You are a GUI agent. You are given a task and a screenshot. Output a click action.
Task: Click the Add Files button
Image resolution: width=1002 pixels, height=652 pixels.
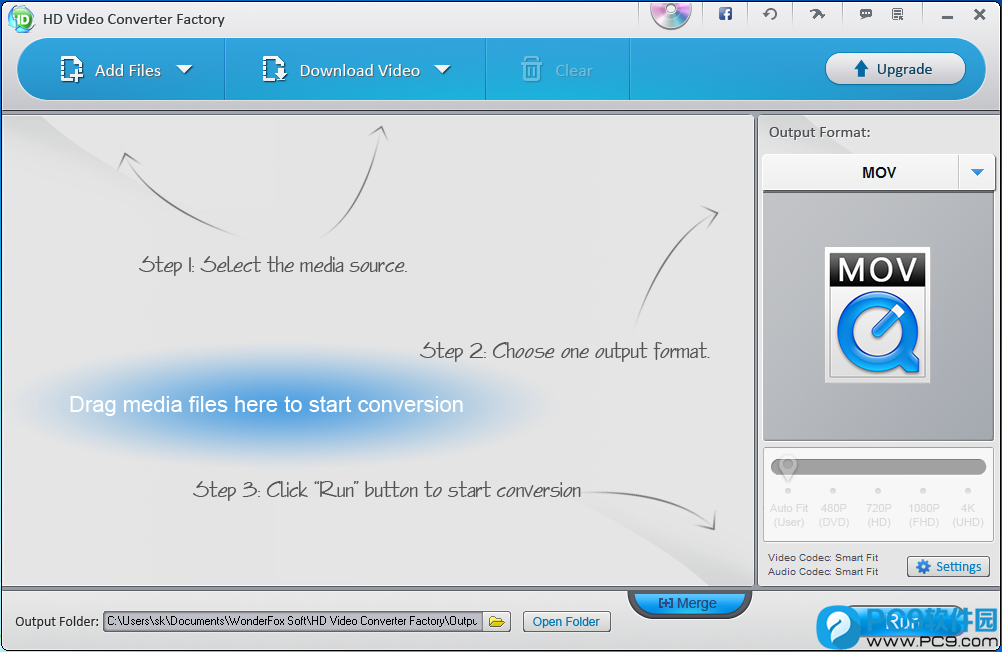point(110,70)
